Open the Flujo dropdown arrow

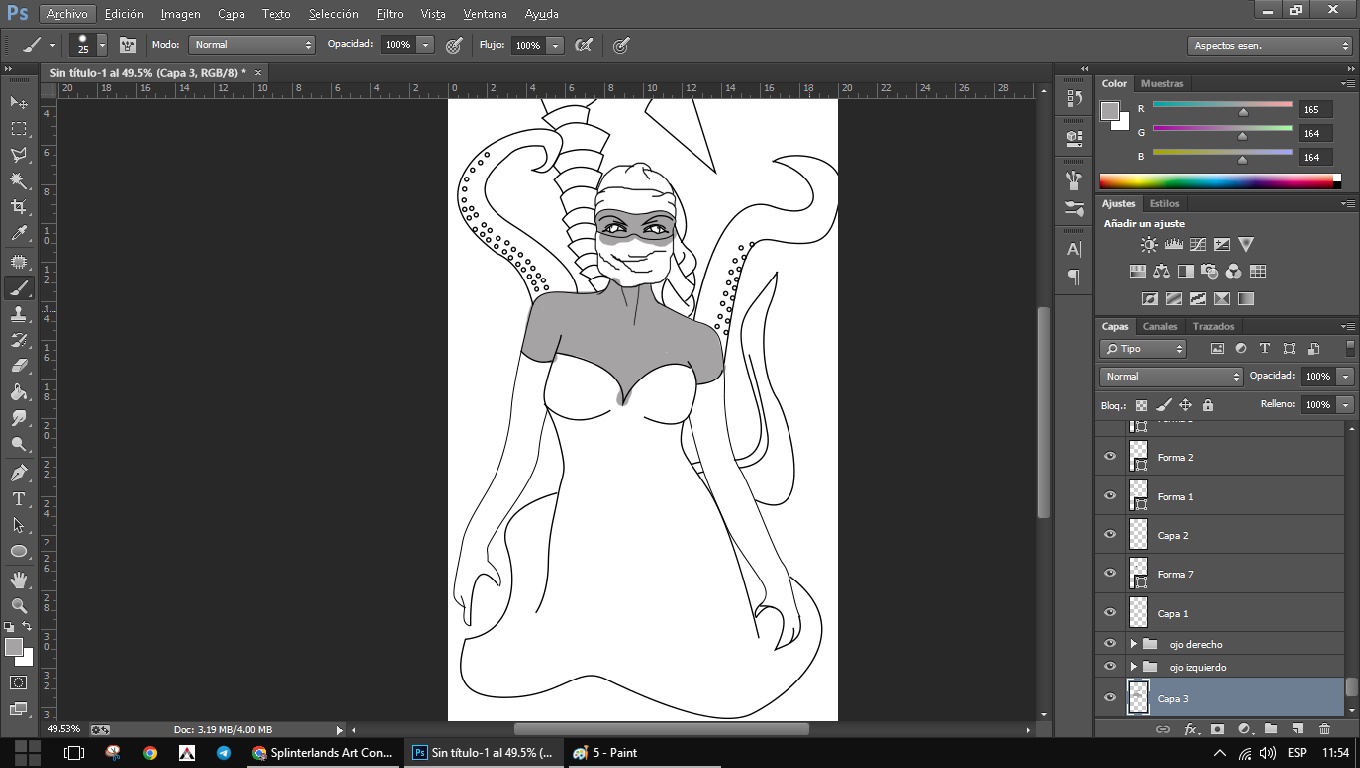click(555, 45)
